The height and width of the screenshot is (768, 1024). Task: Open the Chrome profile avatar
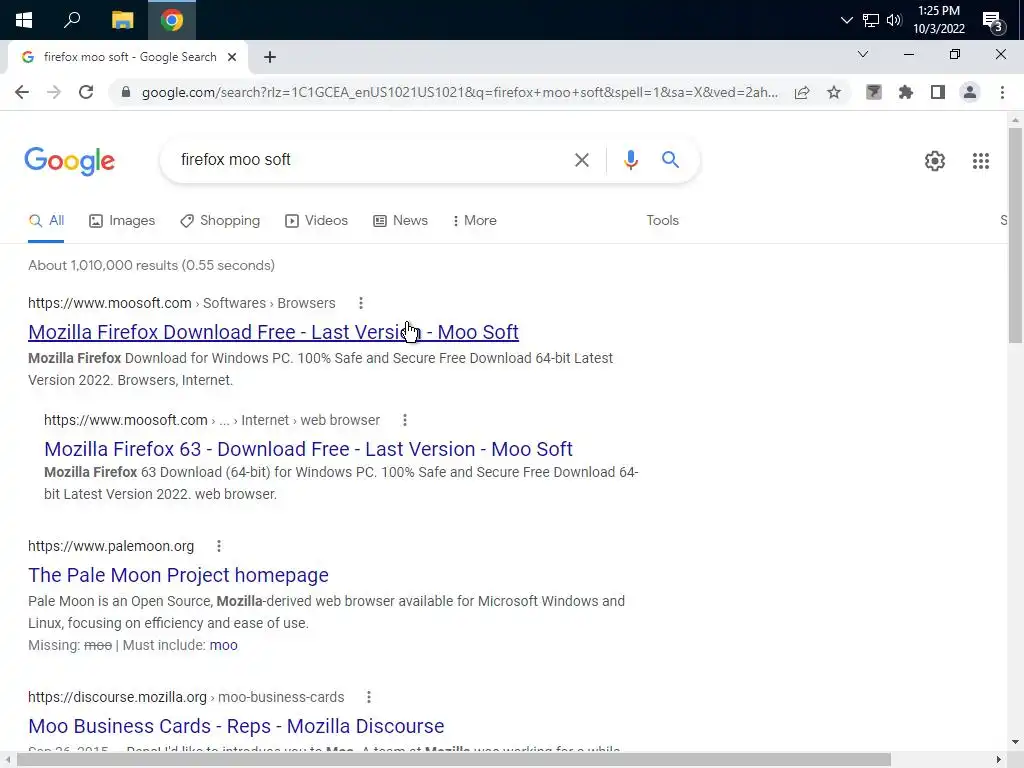(970, 92)
